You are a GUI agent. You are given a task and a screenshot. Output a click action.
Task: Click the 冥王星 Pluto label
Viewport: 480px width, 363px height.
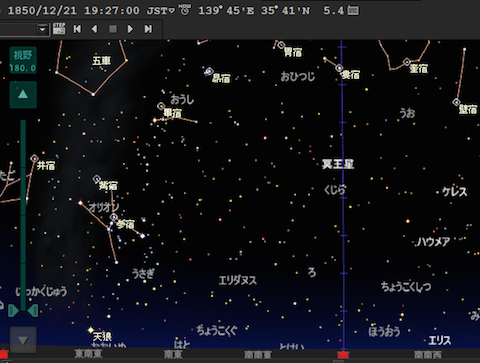[338, 164]
